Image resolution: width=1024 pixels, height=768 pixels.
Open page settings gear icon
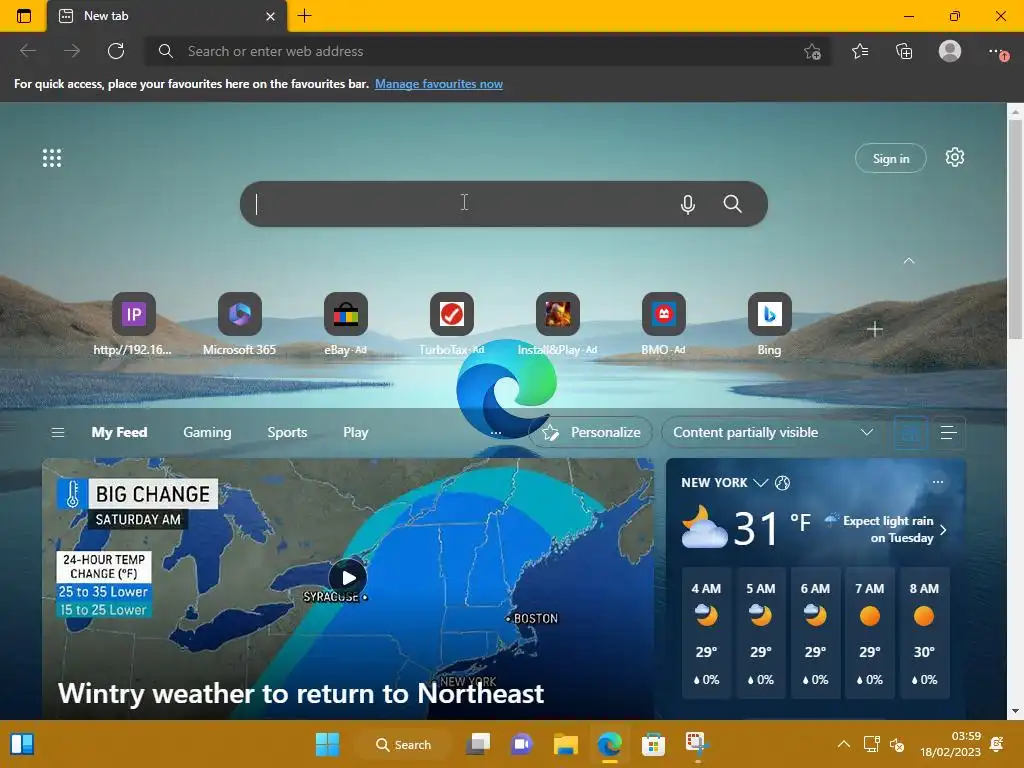point(955,157)
